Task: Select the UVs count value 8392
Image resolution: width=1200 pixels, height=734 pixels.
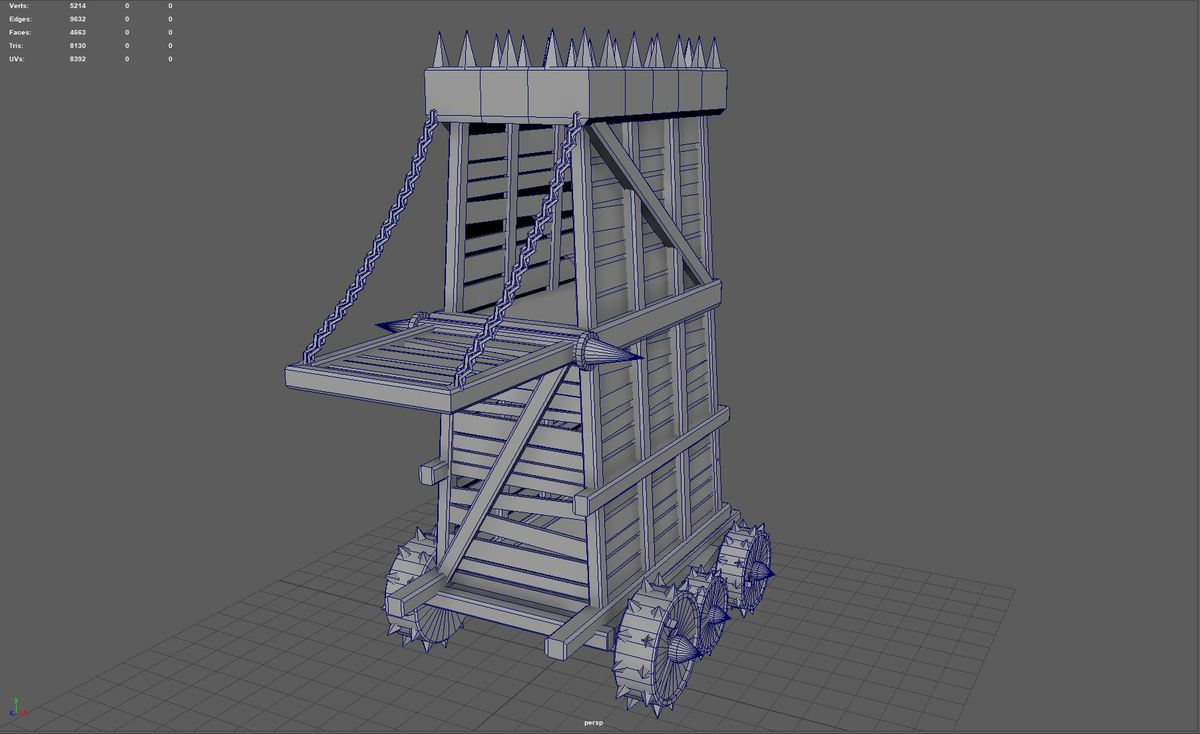Action: [77, 59]
